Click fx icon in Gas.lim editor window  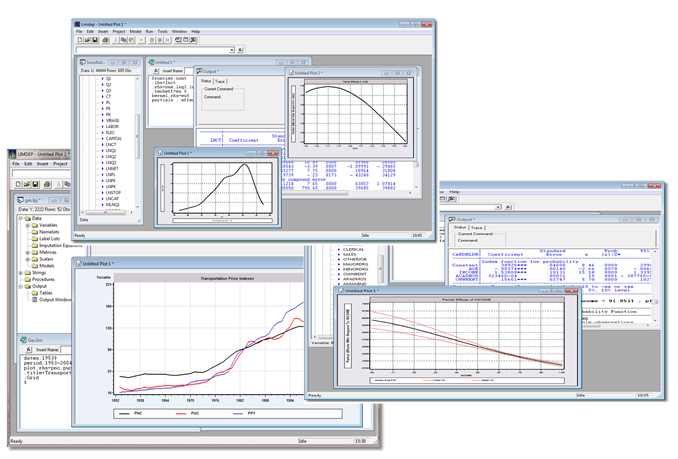(29, 349)
